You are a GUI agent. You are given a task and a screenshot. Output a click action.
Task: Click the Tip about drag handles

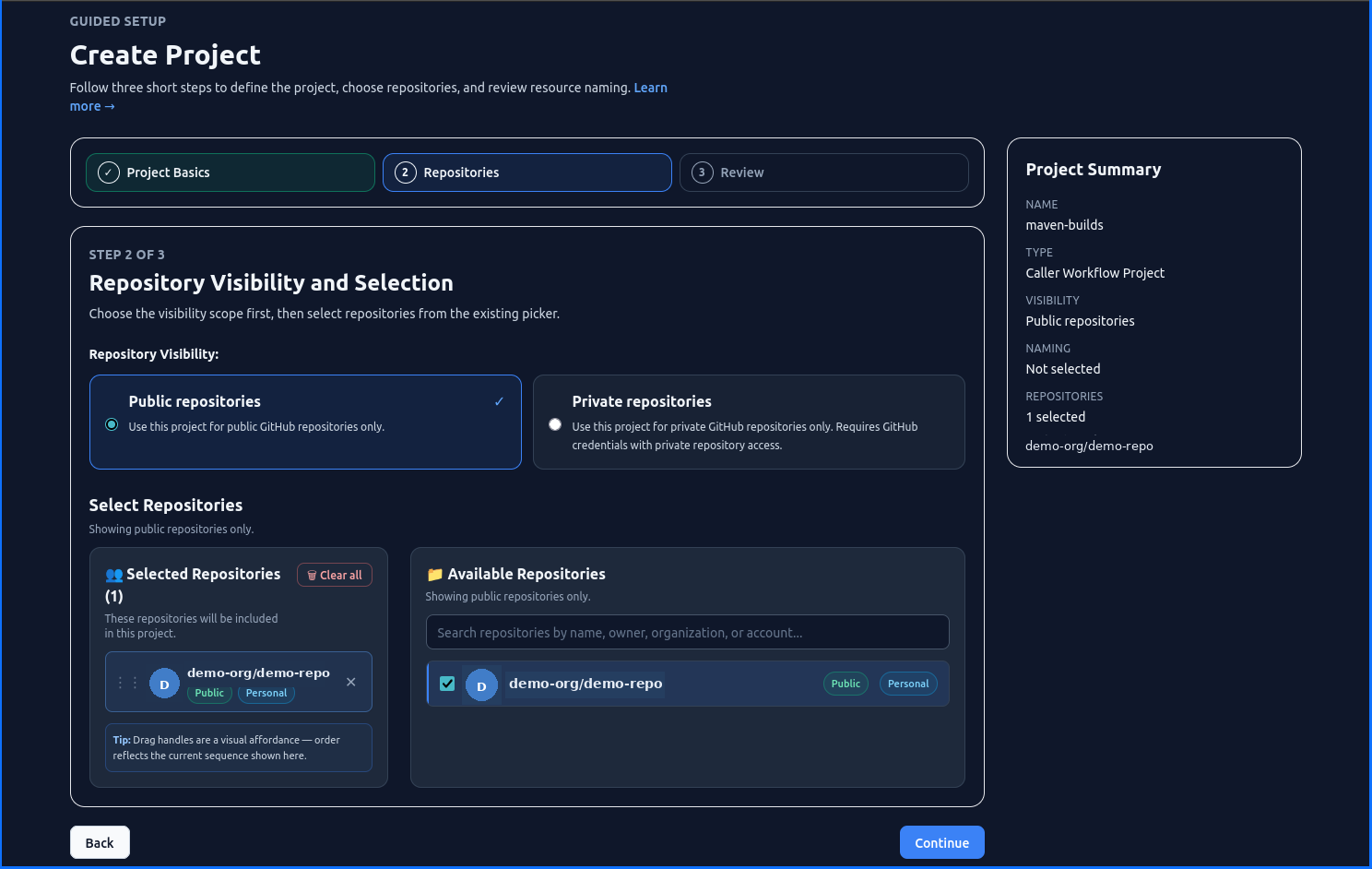coord(239,747)
